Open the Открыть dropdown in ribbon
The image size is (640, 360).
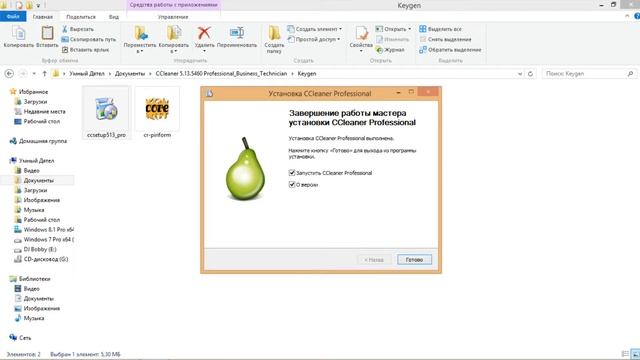[x=393, y=29]
